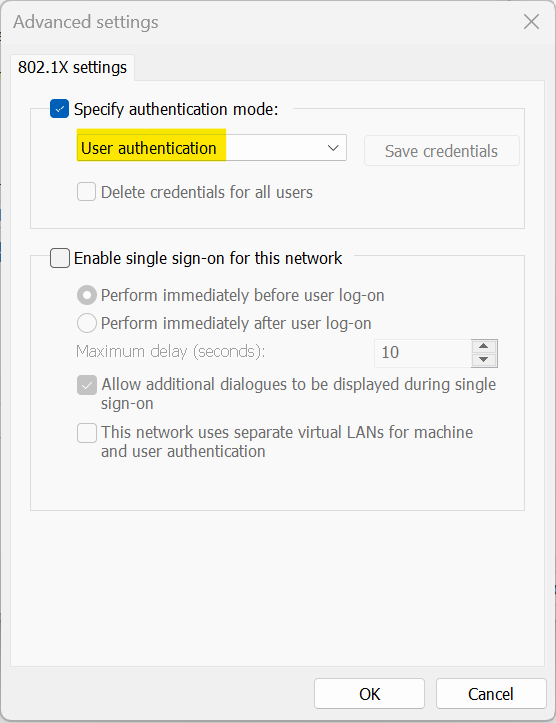556x723 pixels.
Task: Increase maximum delay with up stepper arrow
Action: pos(484,346)
